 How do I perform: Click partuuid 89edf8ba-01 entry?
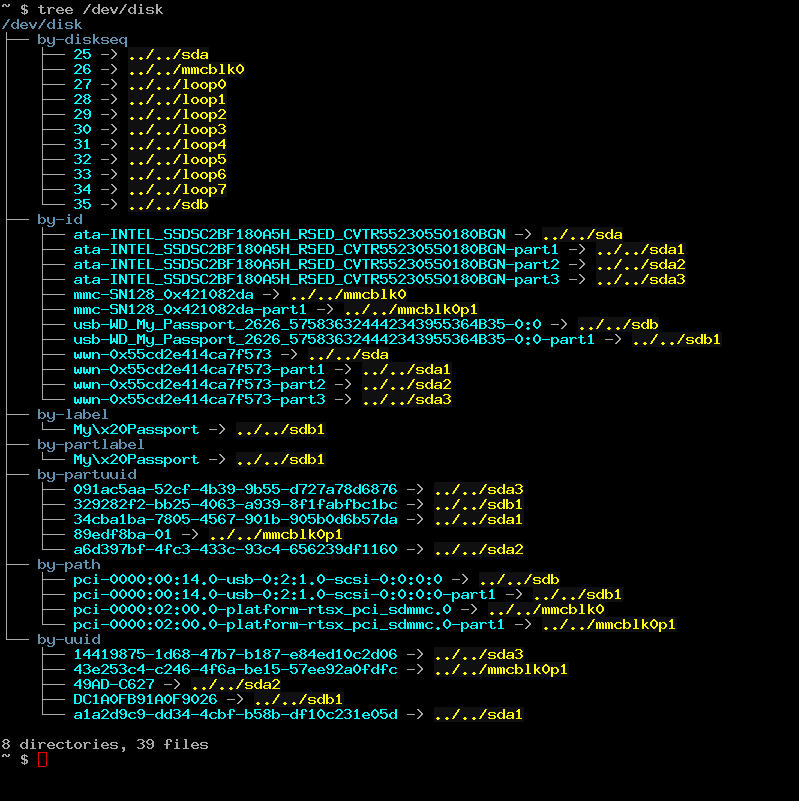122,535
